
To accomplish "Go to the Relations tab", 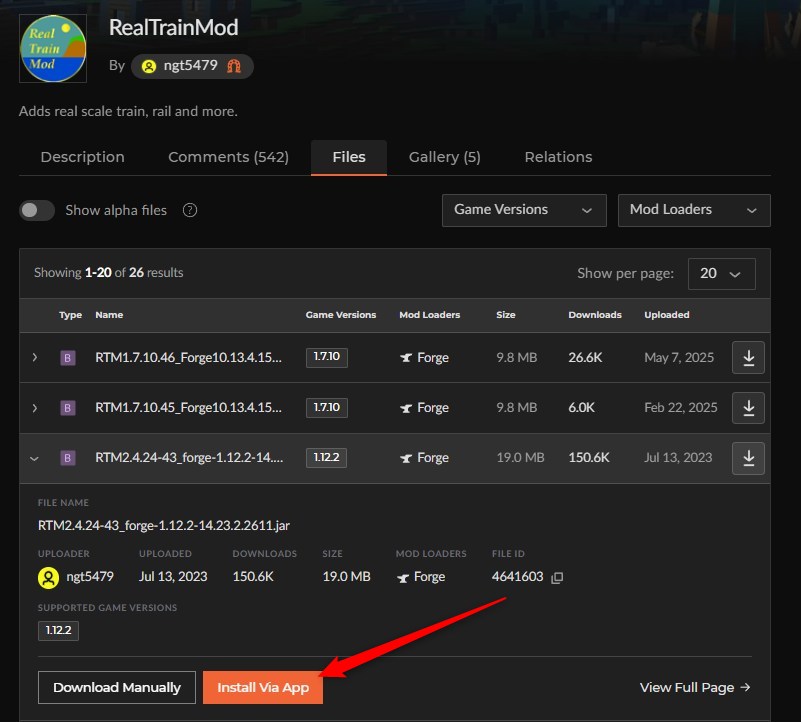I will [558, 157].
